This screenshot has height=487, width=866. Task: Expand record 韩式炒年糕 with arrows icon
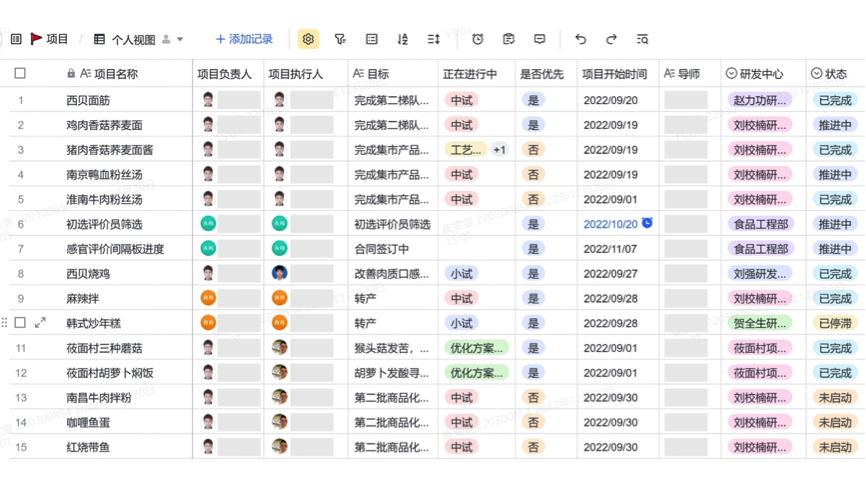coord(40,323)
